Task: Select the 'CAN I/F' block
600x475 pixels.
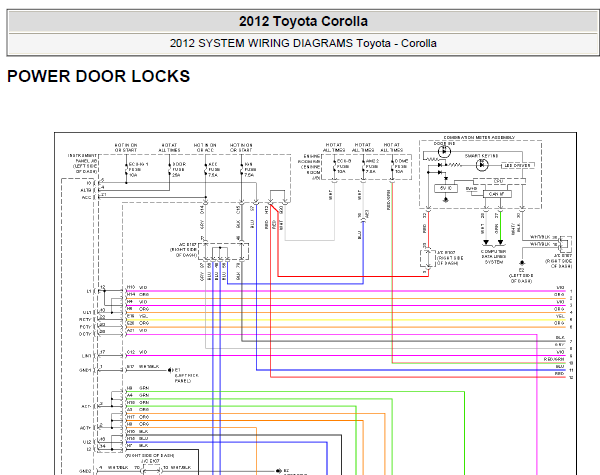Action: tap(497, 194)
